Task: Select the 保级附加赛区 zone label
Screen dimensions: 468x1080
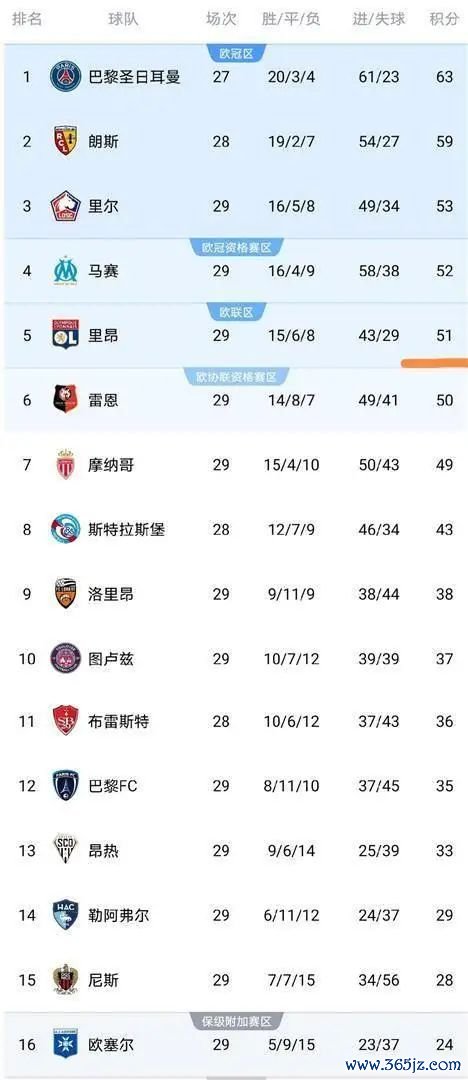Action: click(x=234, y=1021)
